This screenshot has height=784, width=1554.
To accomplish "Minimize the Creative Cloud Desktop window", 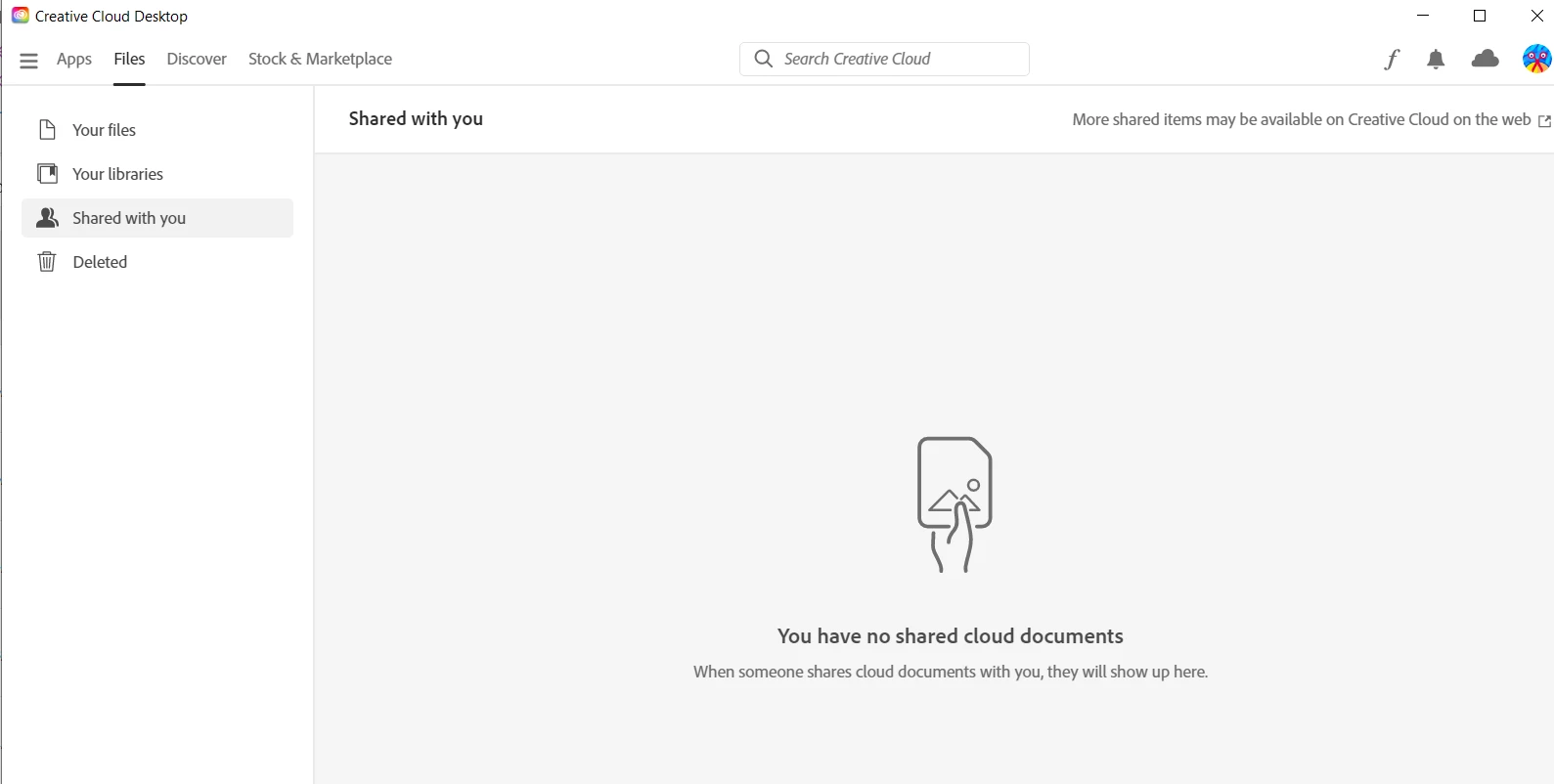I will point(1423,16).
